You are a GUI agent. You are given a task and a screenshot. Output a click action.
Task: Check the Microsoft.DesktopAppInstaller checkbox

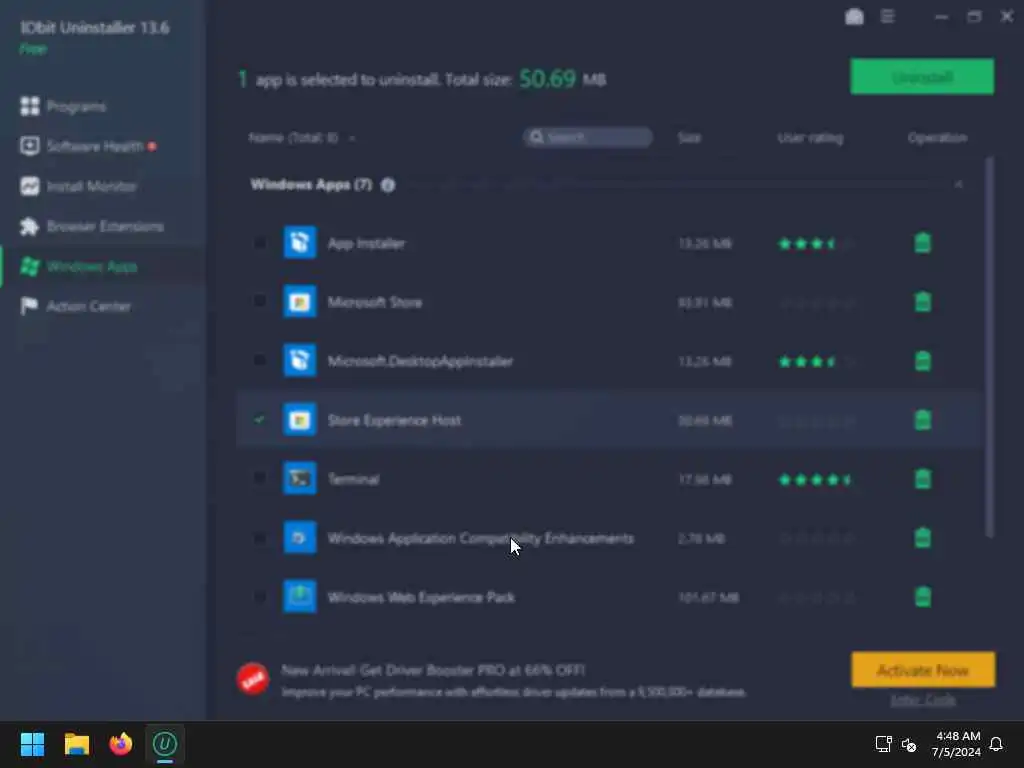pyautogui.click(x=259, y=360)
